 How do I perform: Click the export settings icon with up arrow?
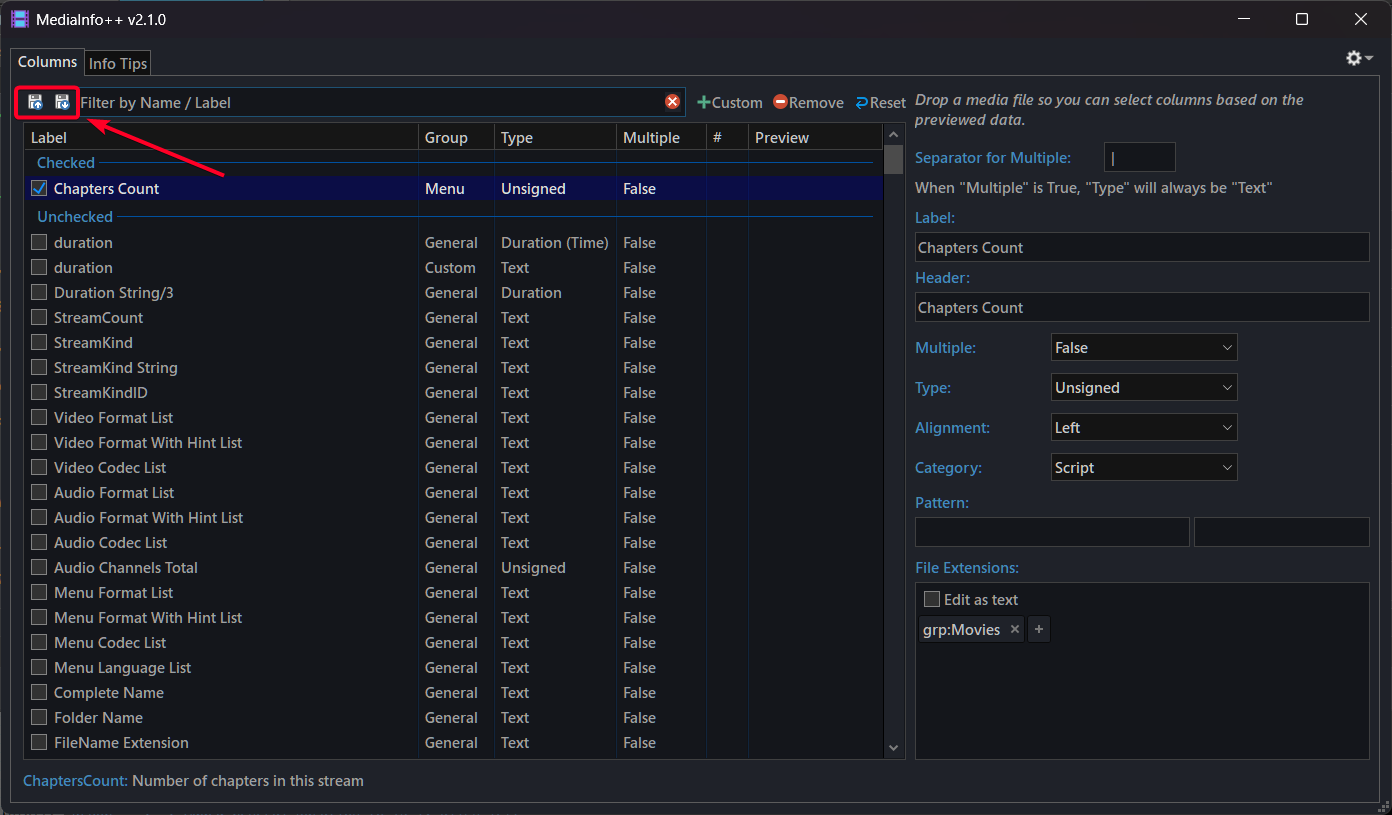35,102
